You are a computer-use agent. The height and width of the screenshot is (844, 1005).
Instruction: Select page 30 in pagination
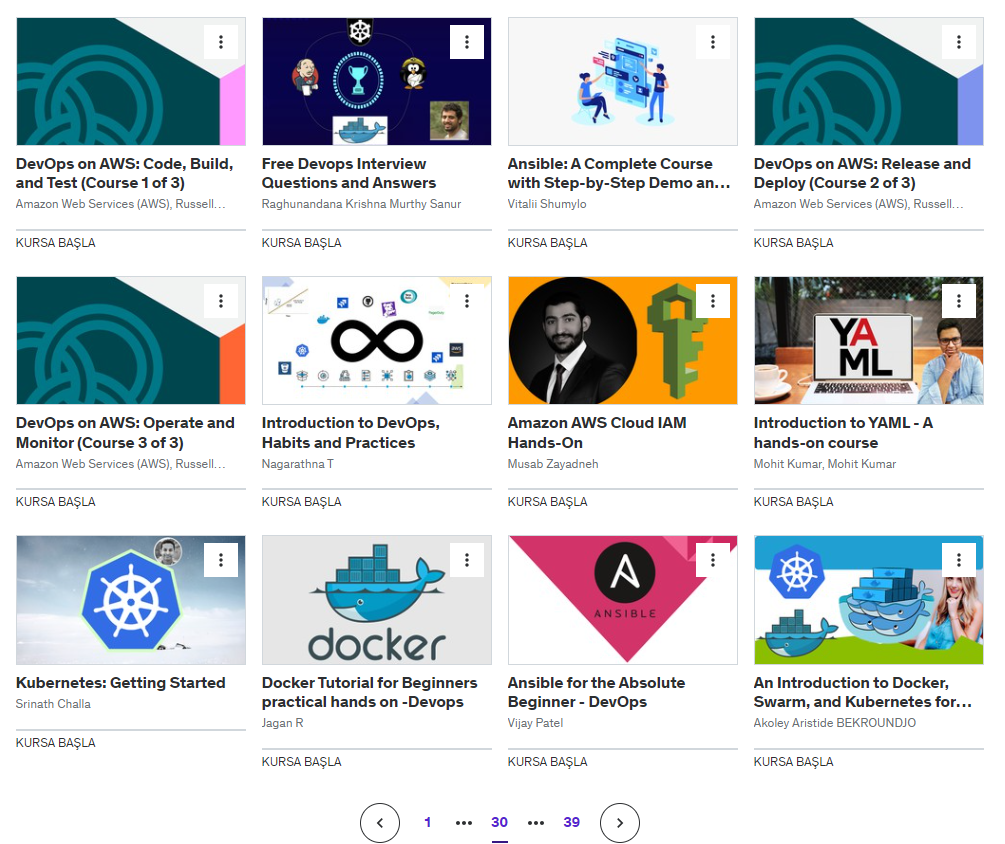[499, 822]
